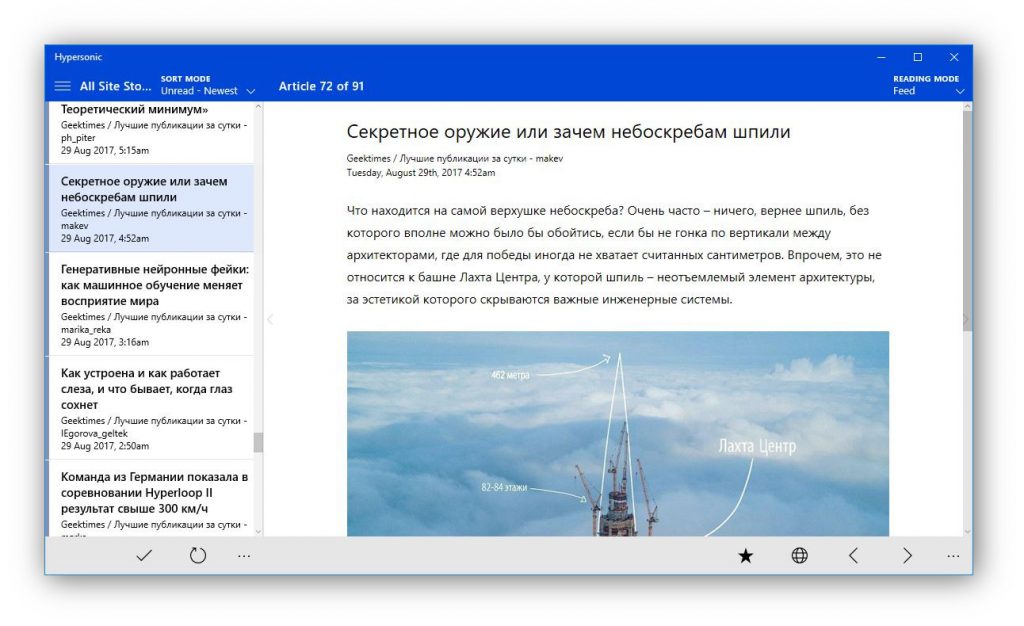Switch to All Site Stories view
Viewport: 1024px width, 626px height.
coord(113,85)
